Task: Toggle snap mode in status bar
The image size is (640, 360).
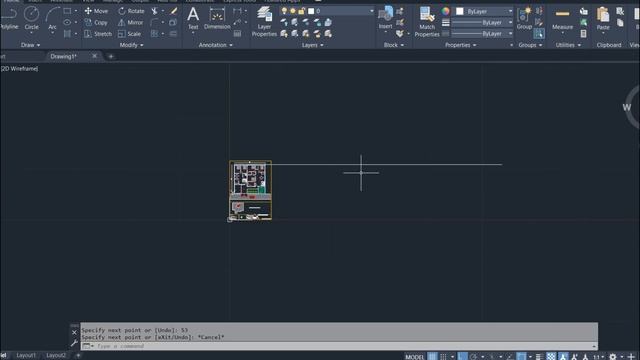Action: coord(443,357)
